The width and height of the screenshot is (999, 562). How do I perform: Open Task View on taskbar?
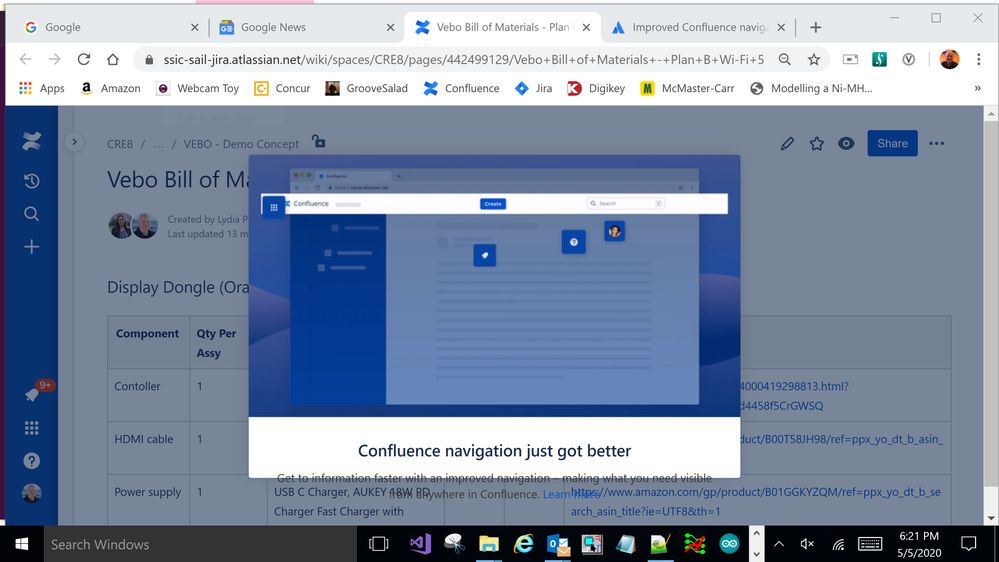tap(378, 544)
